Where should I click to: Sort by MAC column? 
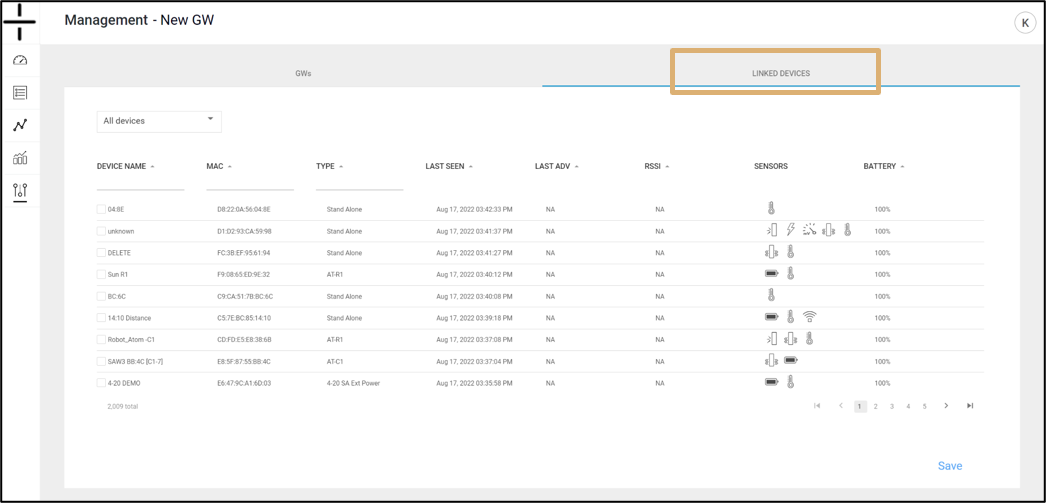[219, 166]
